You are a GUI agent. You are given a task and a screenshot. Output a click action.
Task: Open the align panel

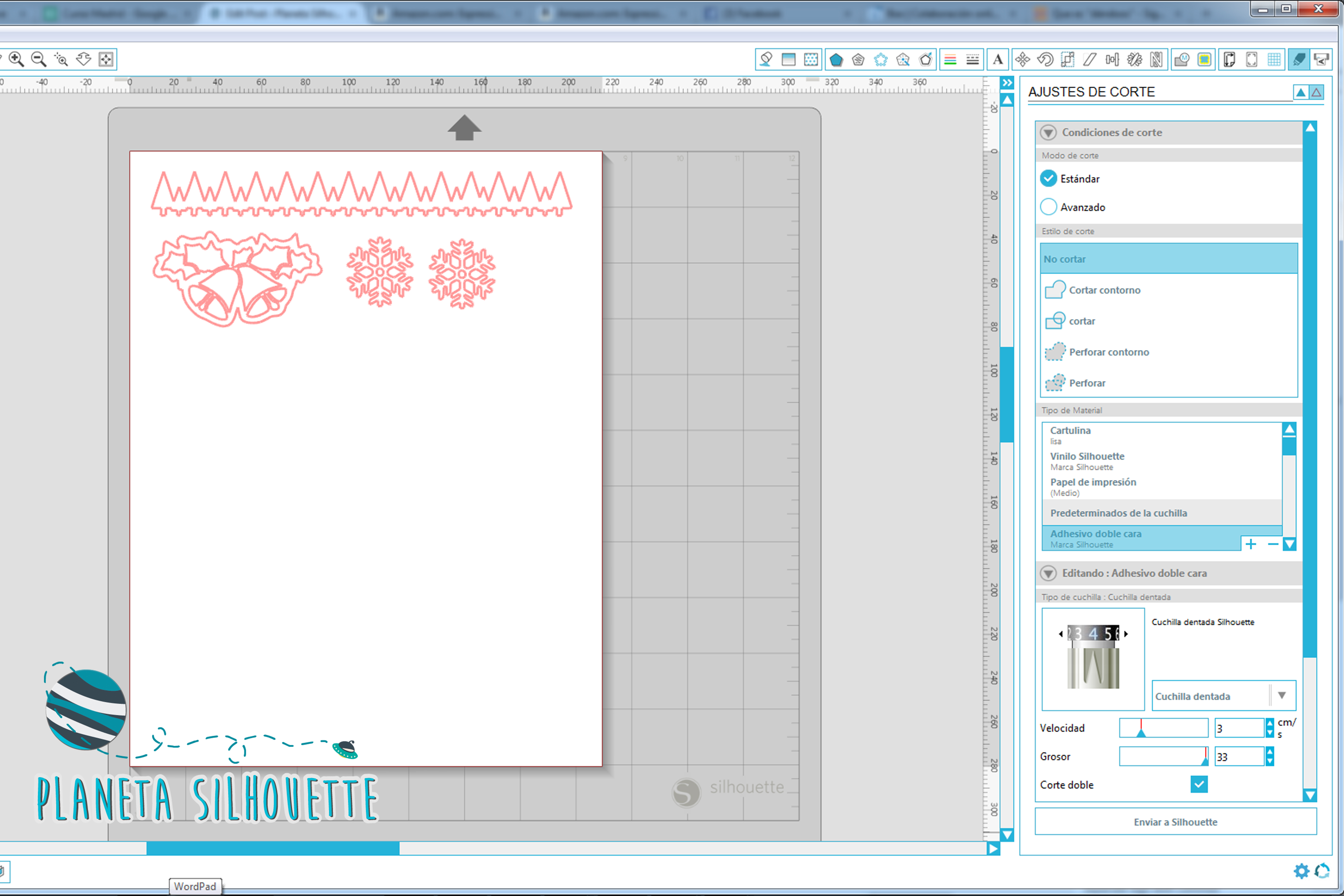coord(1112,59)
